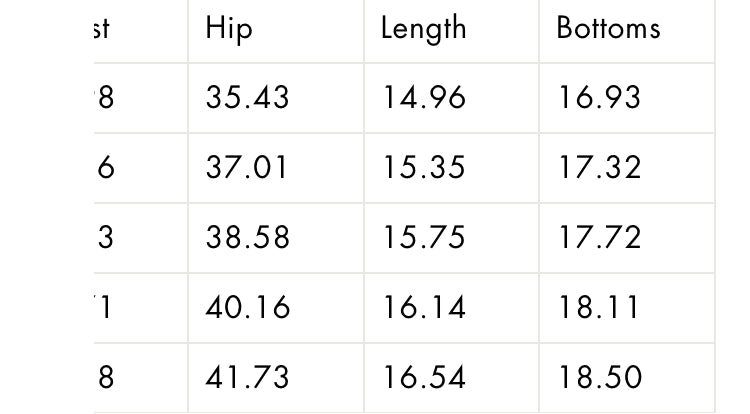Click length cell 15.75

[424, 238]
